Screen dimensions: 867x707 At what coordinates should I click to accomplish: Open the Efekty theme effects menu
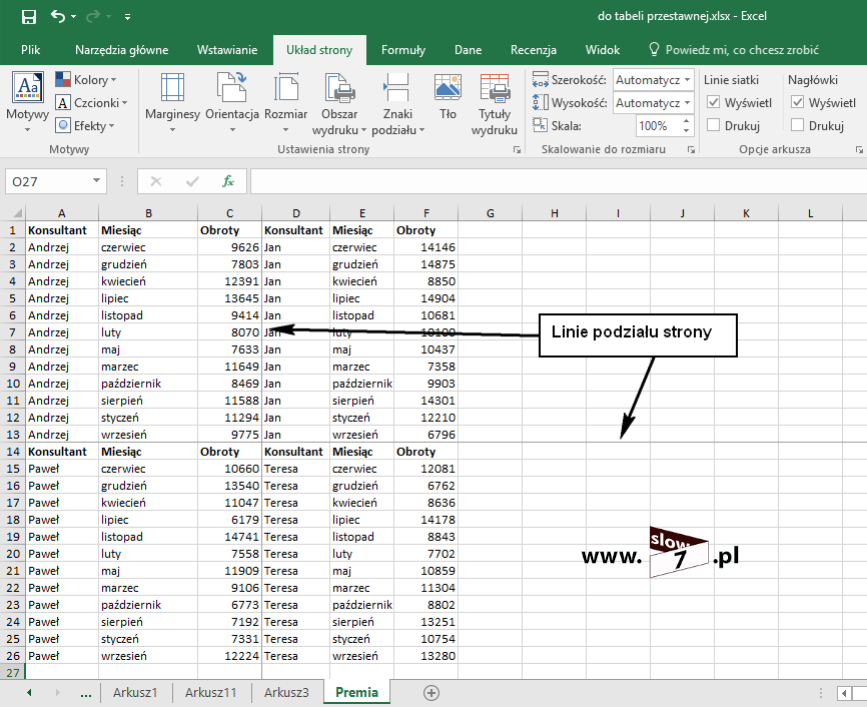[x=85, y=125]
